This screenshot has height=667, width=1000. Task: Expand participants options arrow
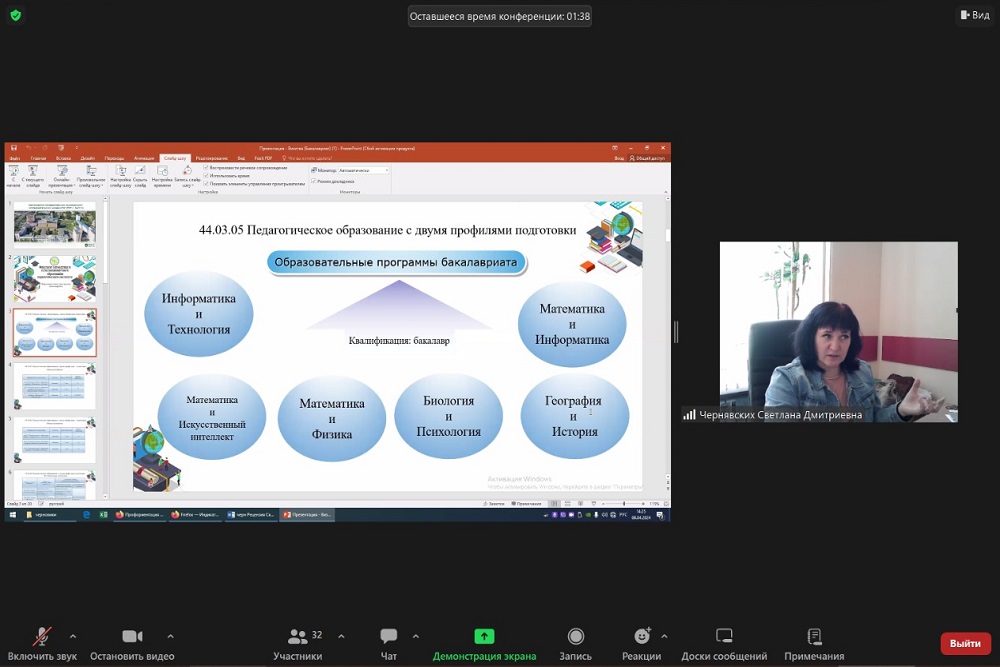(x=341, y=636)
